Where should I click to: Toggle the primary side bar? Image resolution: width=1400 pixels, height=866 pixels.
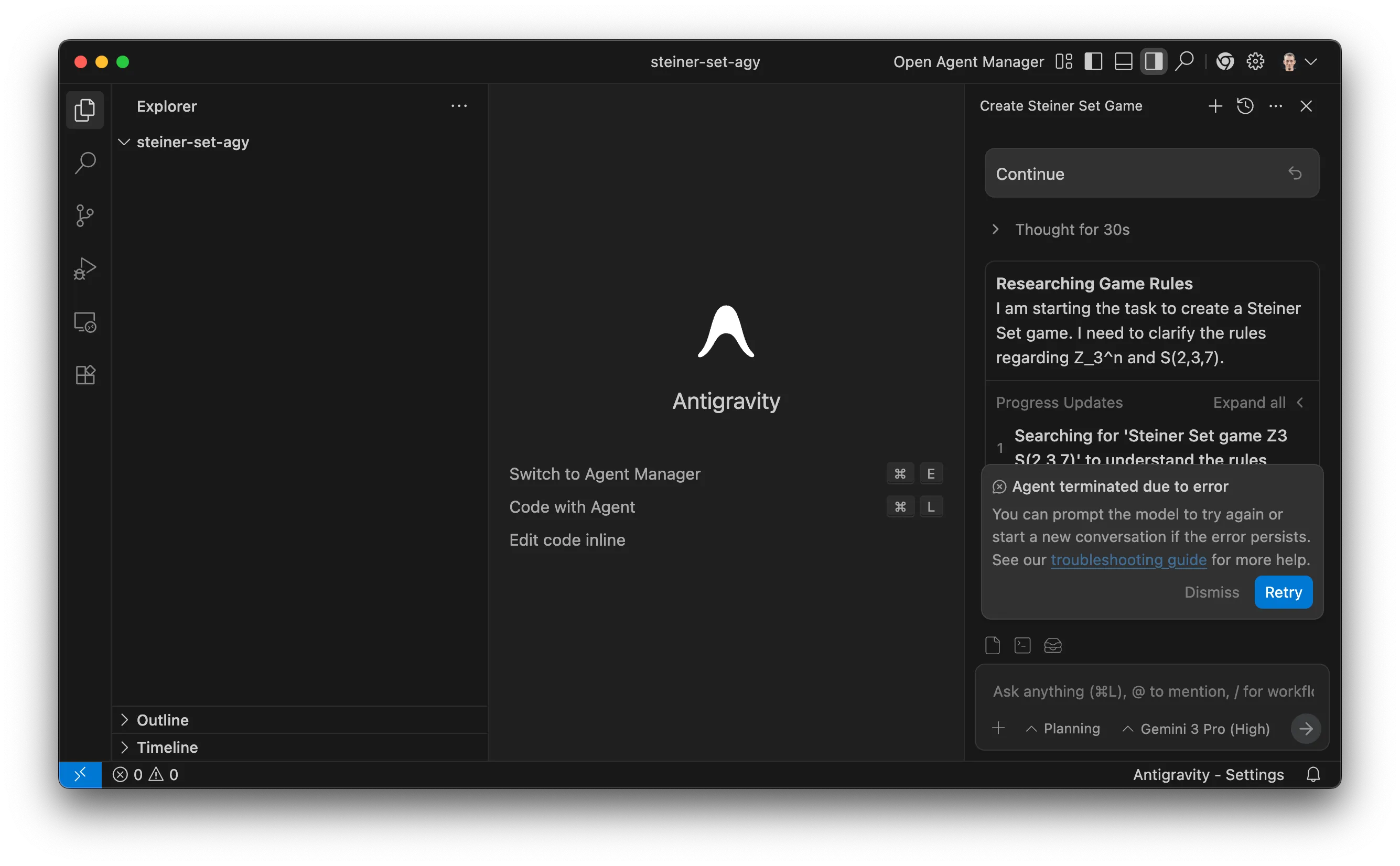click(1093, 61)
